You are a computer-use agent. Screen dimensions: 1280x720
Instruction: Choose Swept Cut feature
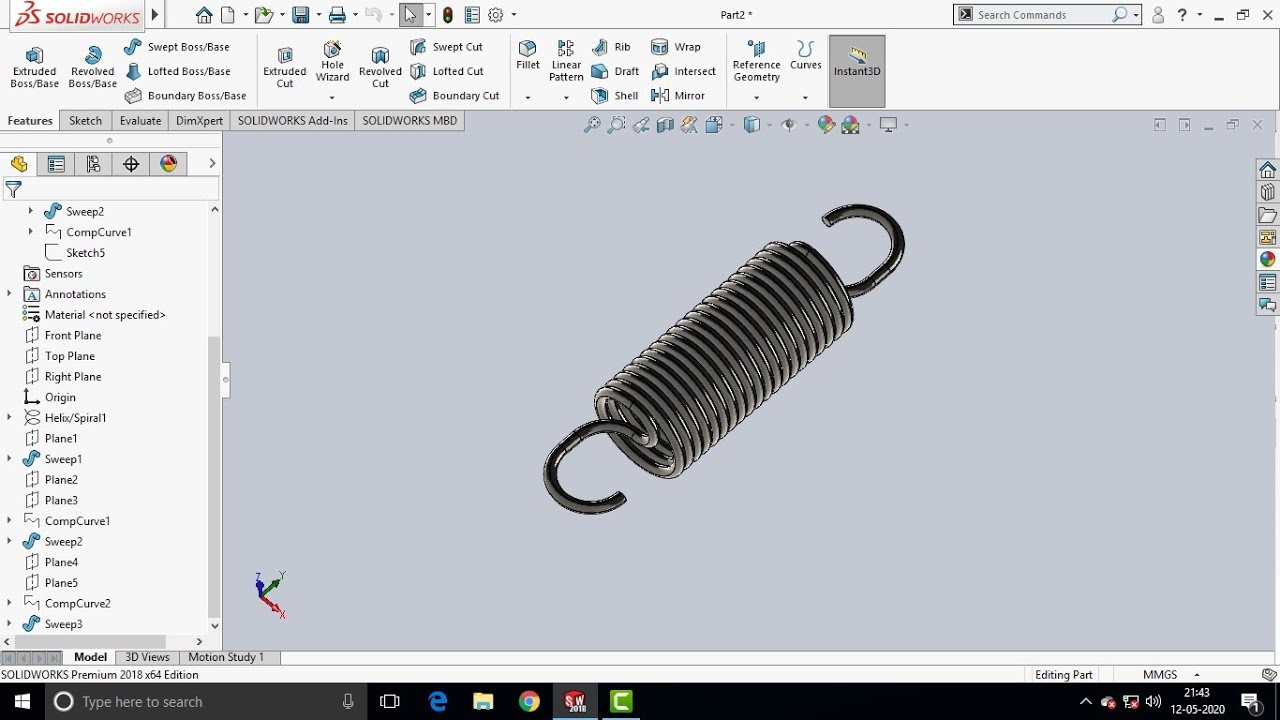tap(446, 47)
